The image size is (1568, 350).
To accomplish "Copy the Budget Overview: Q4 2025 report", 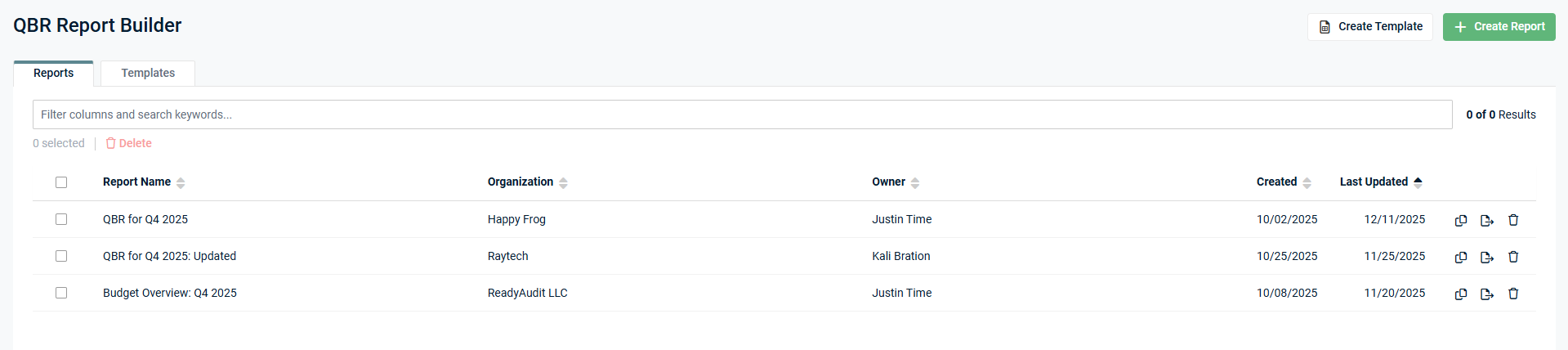I will [1461, 294].
